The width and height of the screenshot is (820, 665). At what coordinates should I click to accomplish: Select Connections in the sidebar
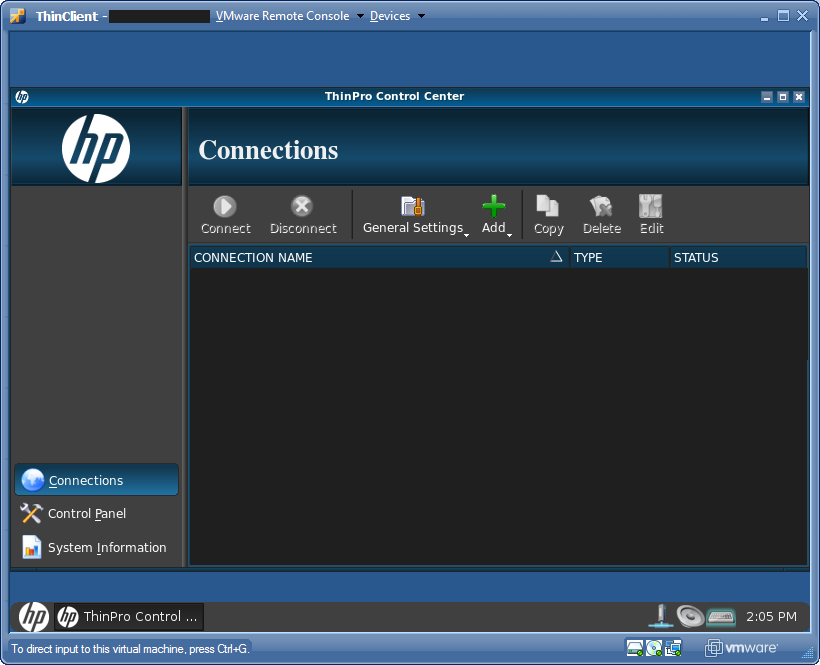coord(97,480)
